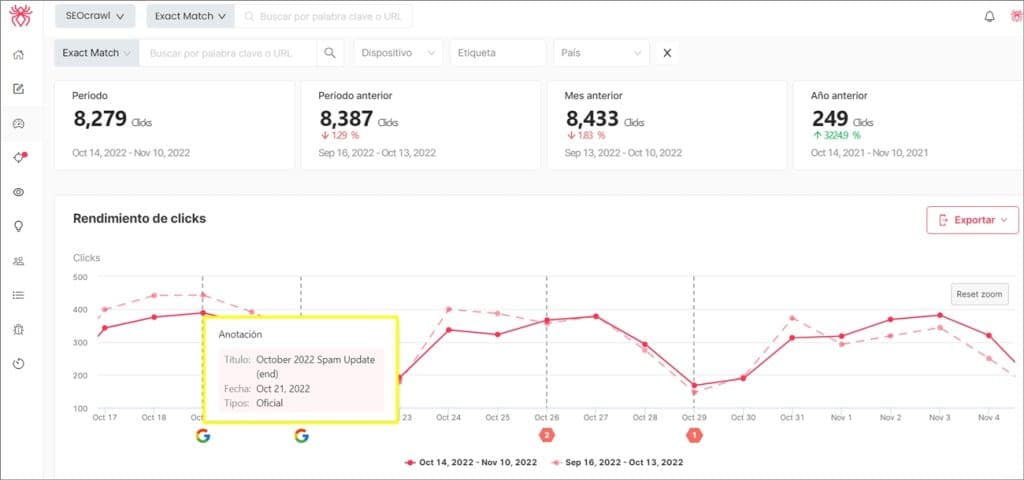
Task: Open the bug crawler sidebar icon
Action: (x=18, y=329)
